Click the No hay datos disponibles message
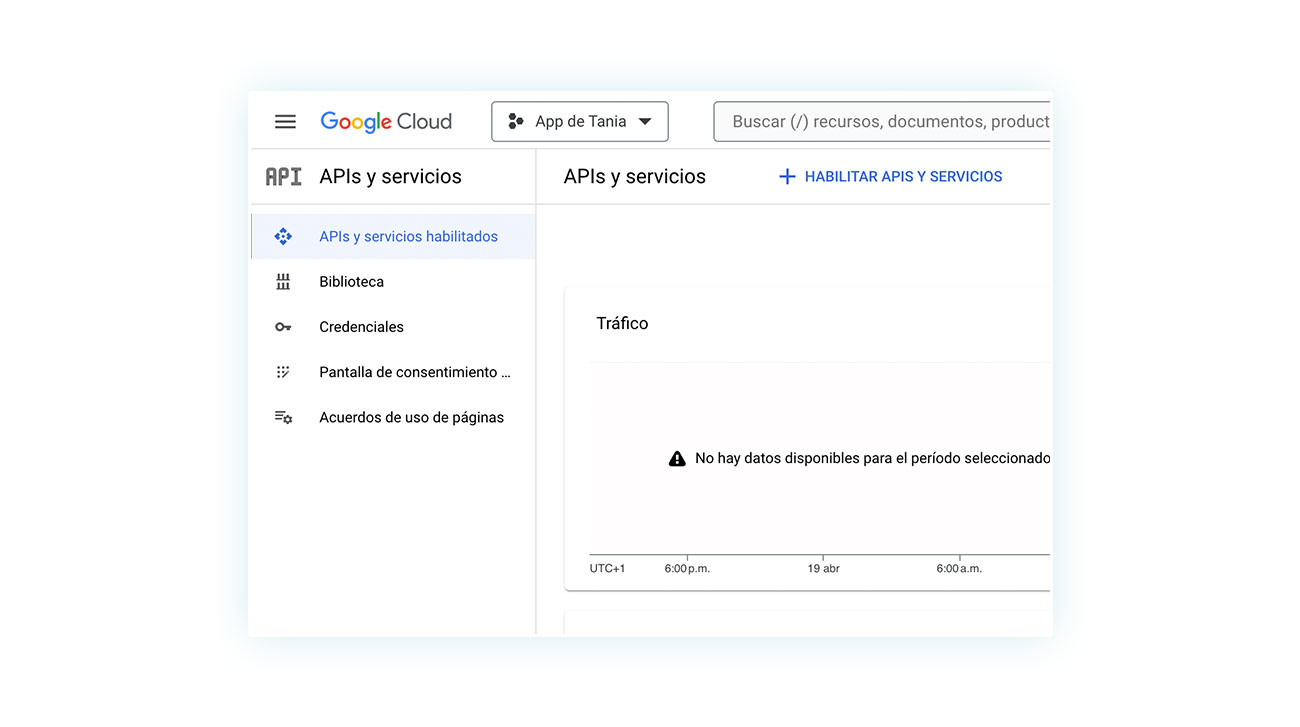Screen dimensions: 1300x727 [873, 459]
